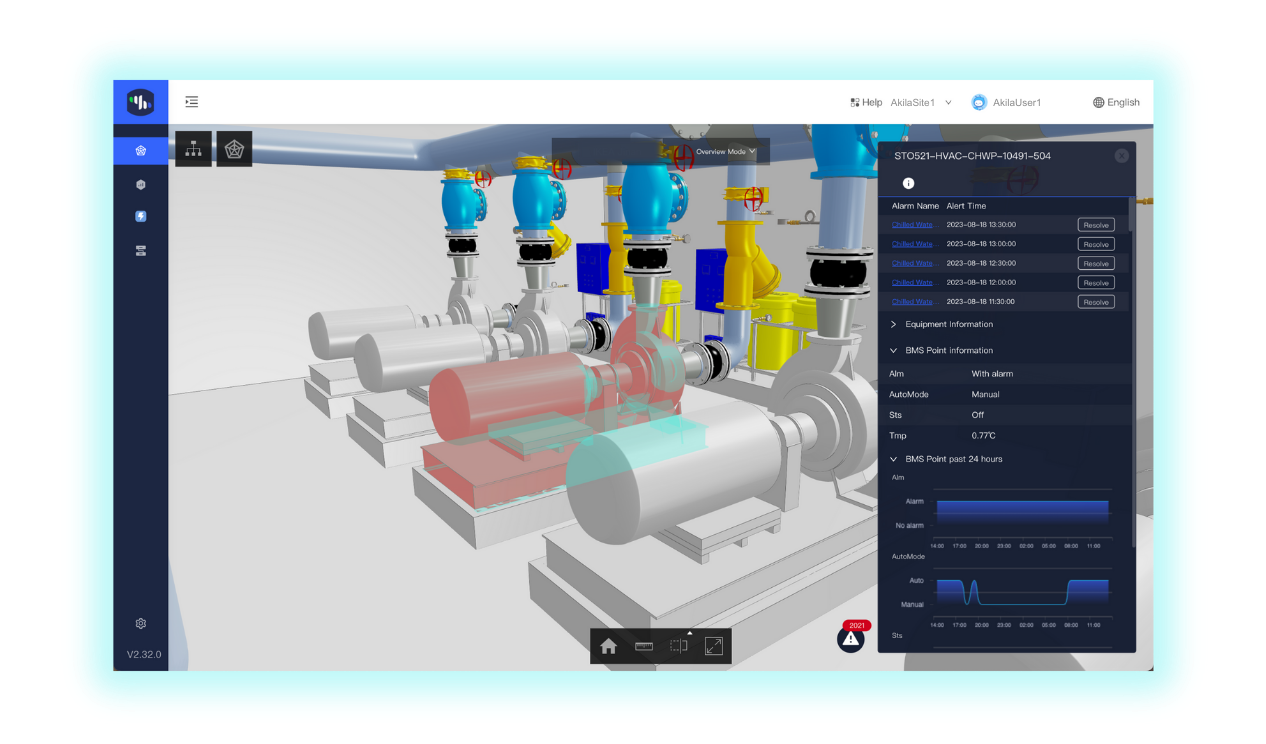Open Chilled Water alarm link at 12:00:00
The width and height of the screenshot is (1266, 744).
coord(913,283)
